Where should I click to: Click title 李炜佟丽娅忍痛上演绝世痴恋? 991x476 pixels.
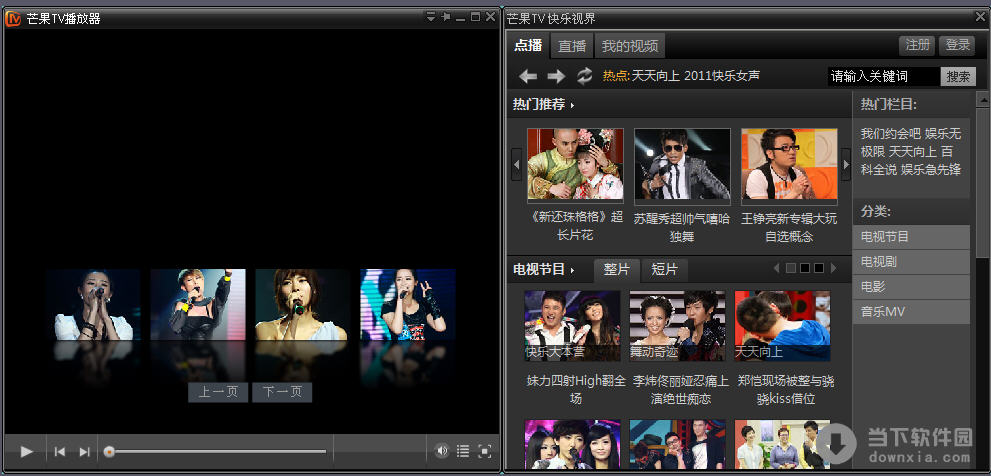(681, 390)
